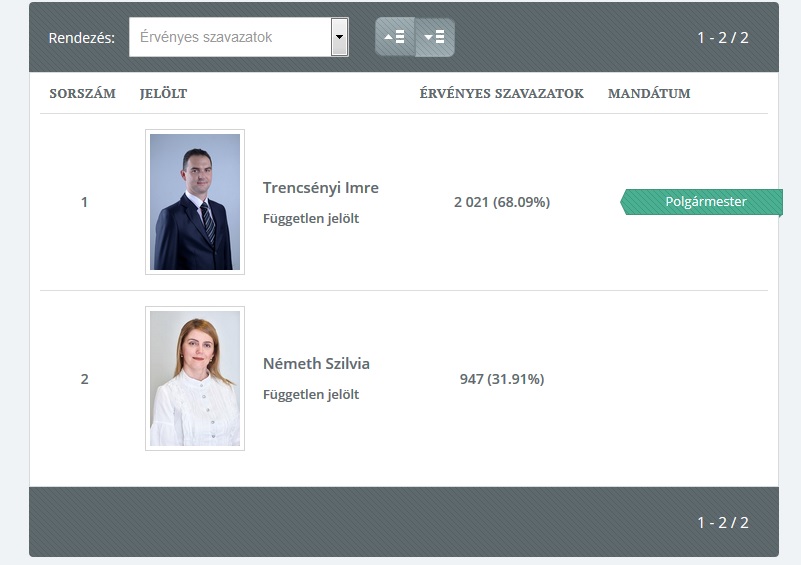Click the dropdown arrow of the sort field
Screen dimensions: 801x565
[x=339, y=37]
